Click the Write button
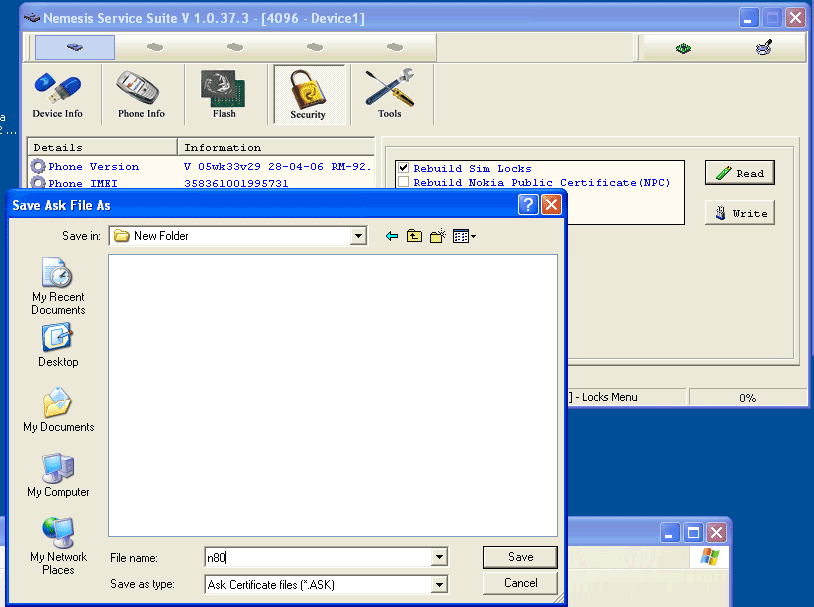The width and height of the screenshot is (814, 607). point(740,213)
